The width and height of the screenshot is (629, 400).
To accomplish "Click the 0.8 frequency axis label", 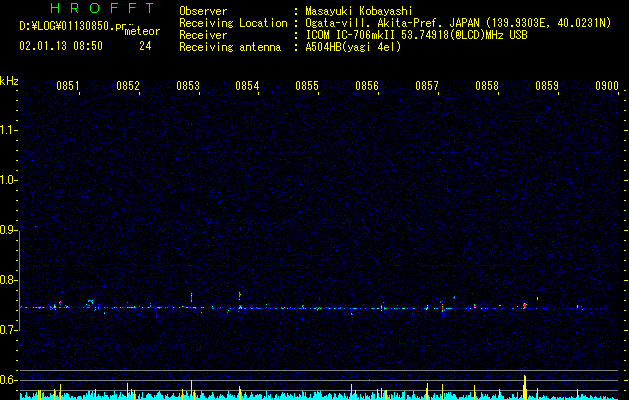I will (x=8, y=280).
